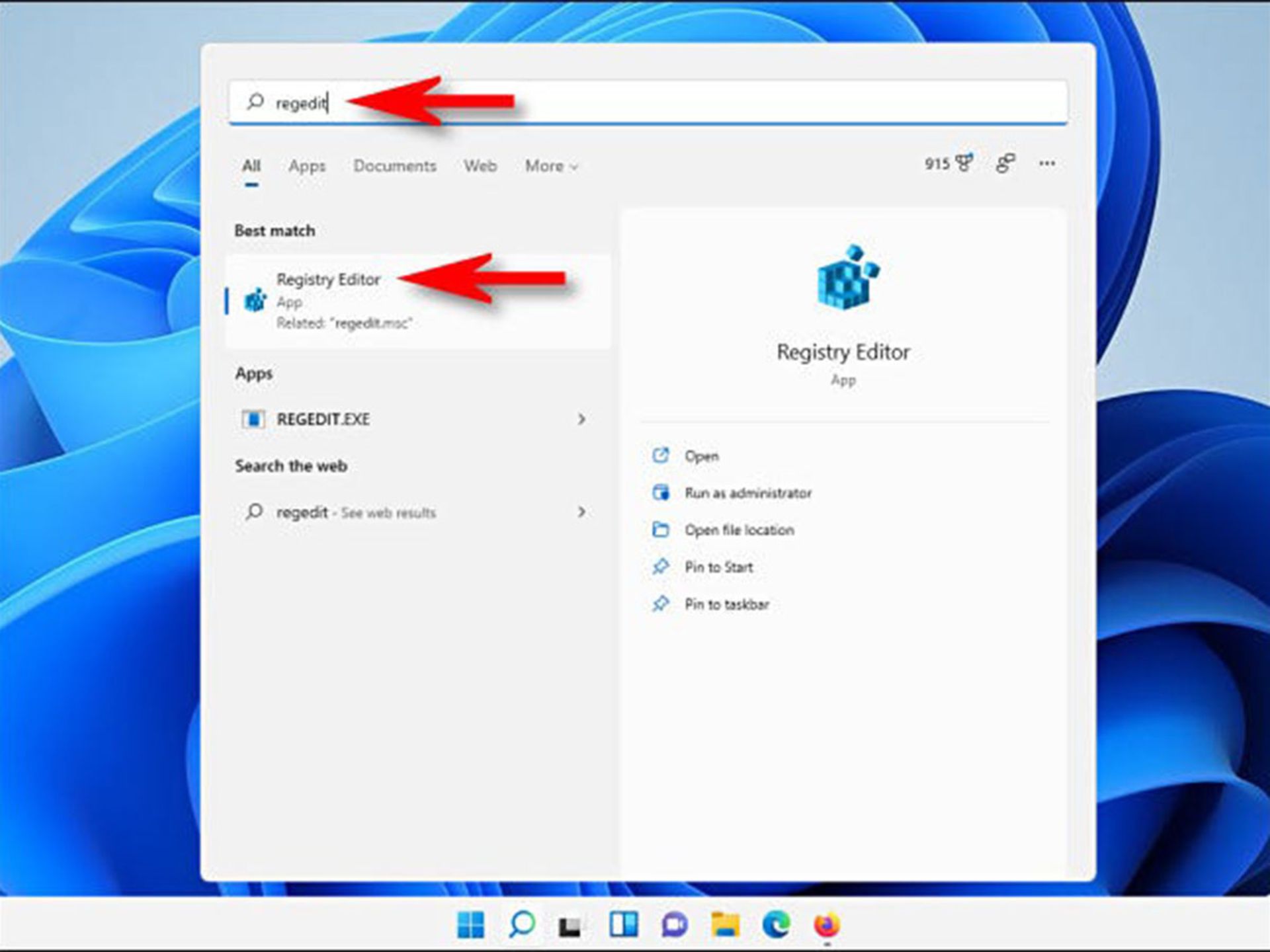
Task: Launch the Chat app from taskbar
Action: point(674,924)
